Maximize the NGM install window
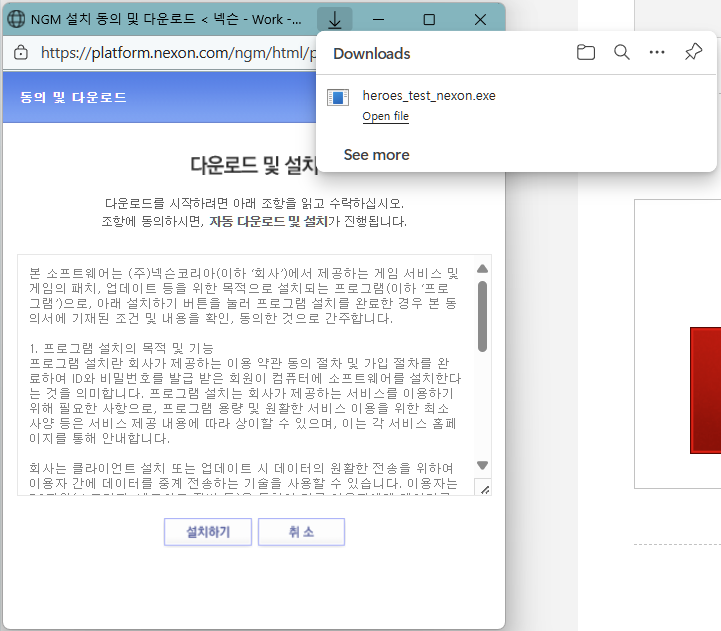Screen dimensions: 721x631 (429, 20)
